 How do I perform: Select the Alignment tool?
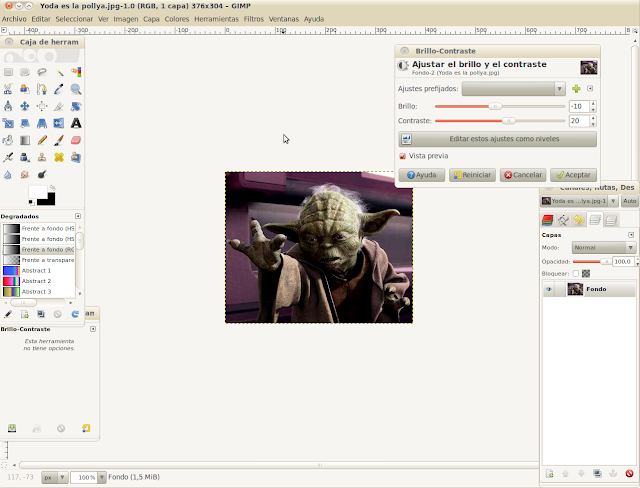click(42, 106)
